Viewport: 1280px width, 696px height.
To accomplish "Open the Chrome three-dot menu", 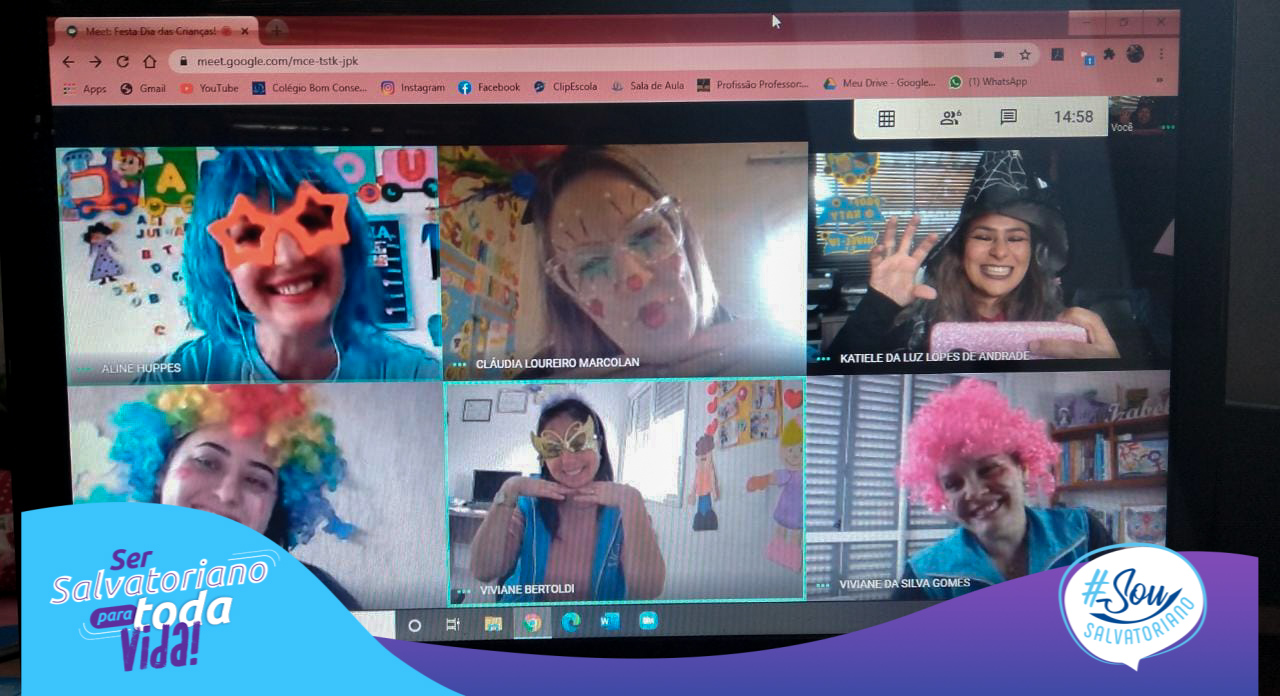I will coord(1161,54).
